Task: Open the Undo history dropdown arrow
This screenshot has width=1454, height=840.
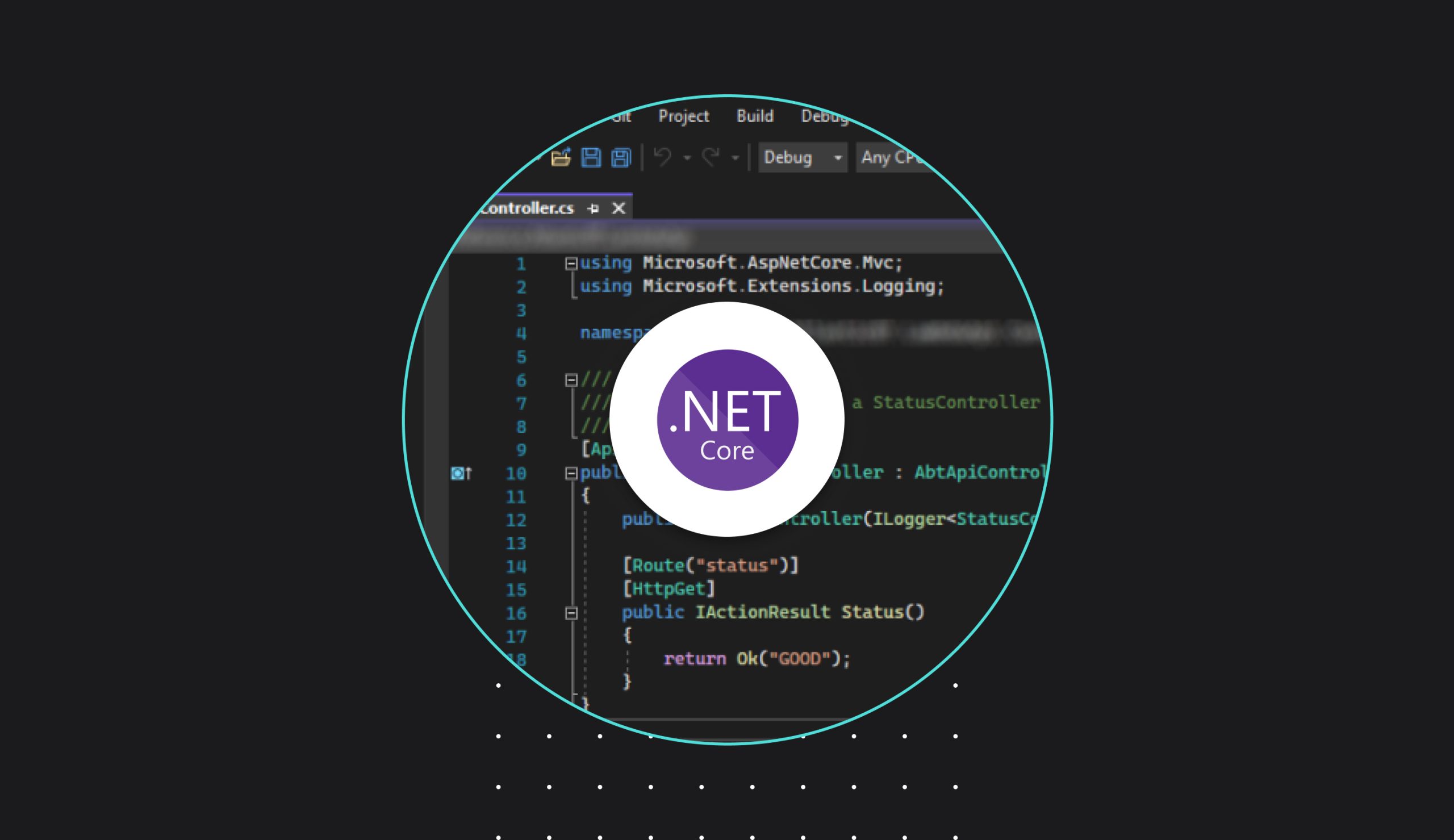Action: [687, 157]
